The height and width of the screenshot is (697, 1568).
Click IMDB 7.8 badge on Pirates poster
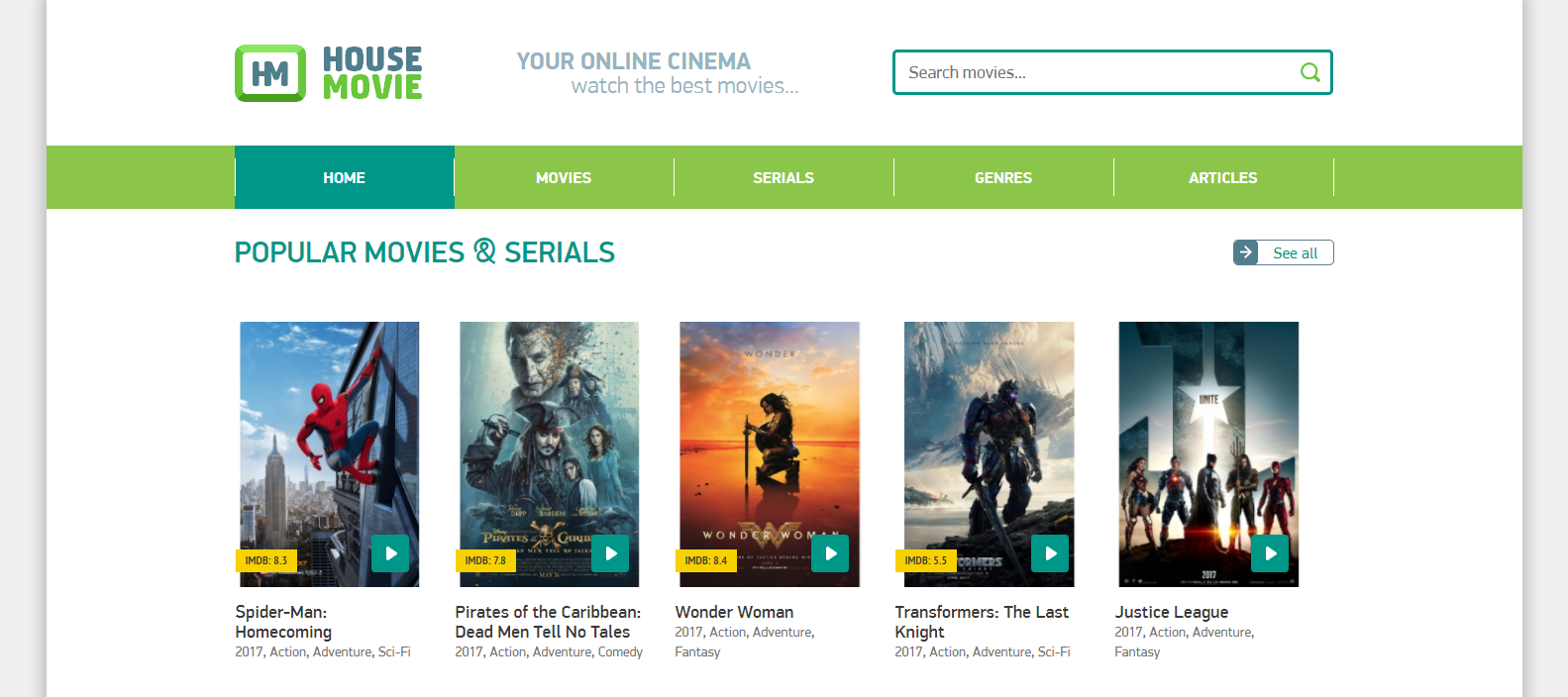(485, 560)
